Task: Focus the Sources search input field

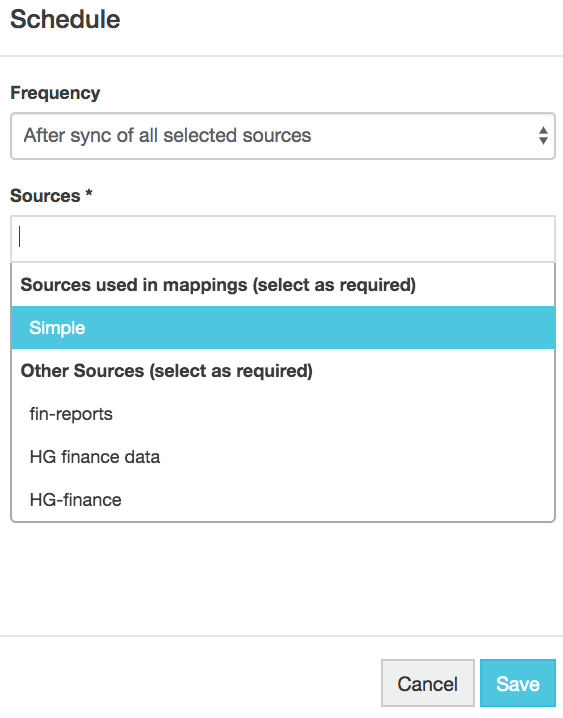Action: pos(282,239)
